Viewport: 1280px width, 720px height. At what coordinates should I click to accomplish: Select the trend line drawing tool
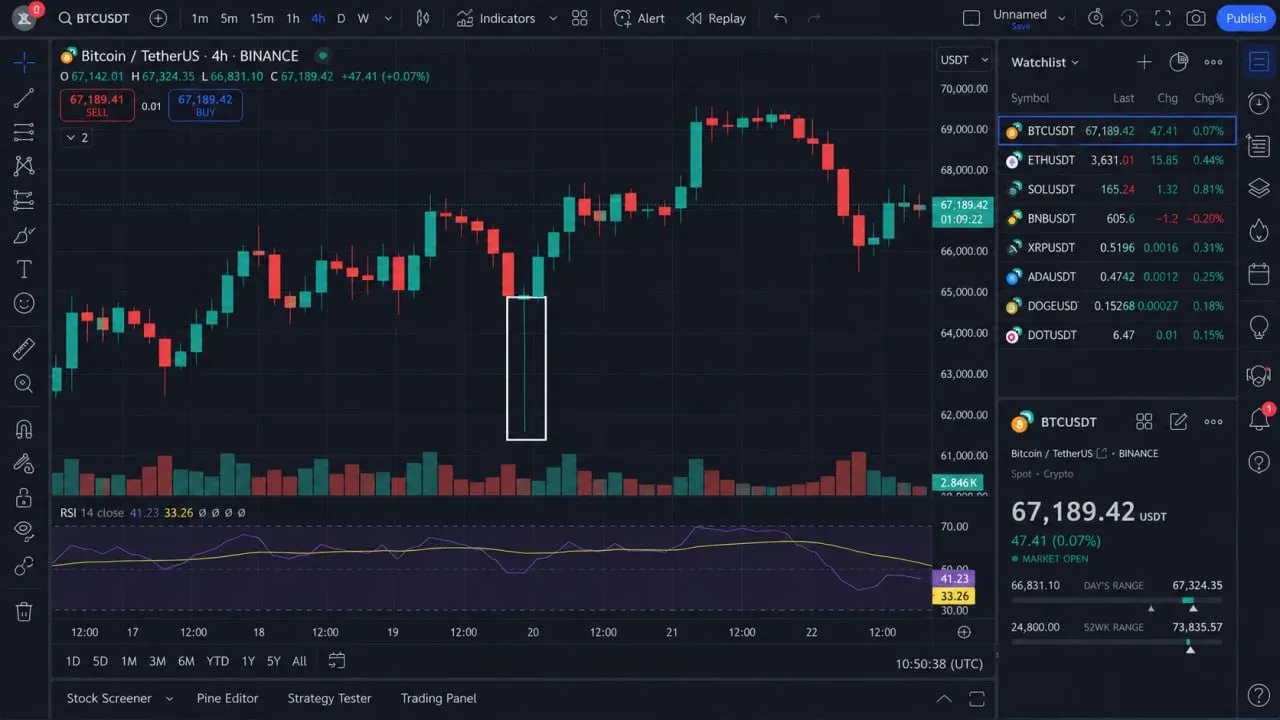[x=24, y=98]
